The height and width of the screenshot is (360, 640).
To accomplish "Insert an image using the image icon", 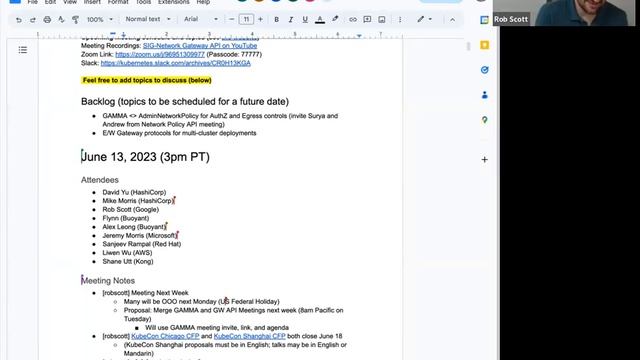I will [x=382, y=20].
